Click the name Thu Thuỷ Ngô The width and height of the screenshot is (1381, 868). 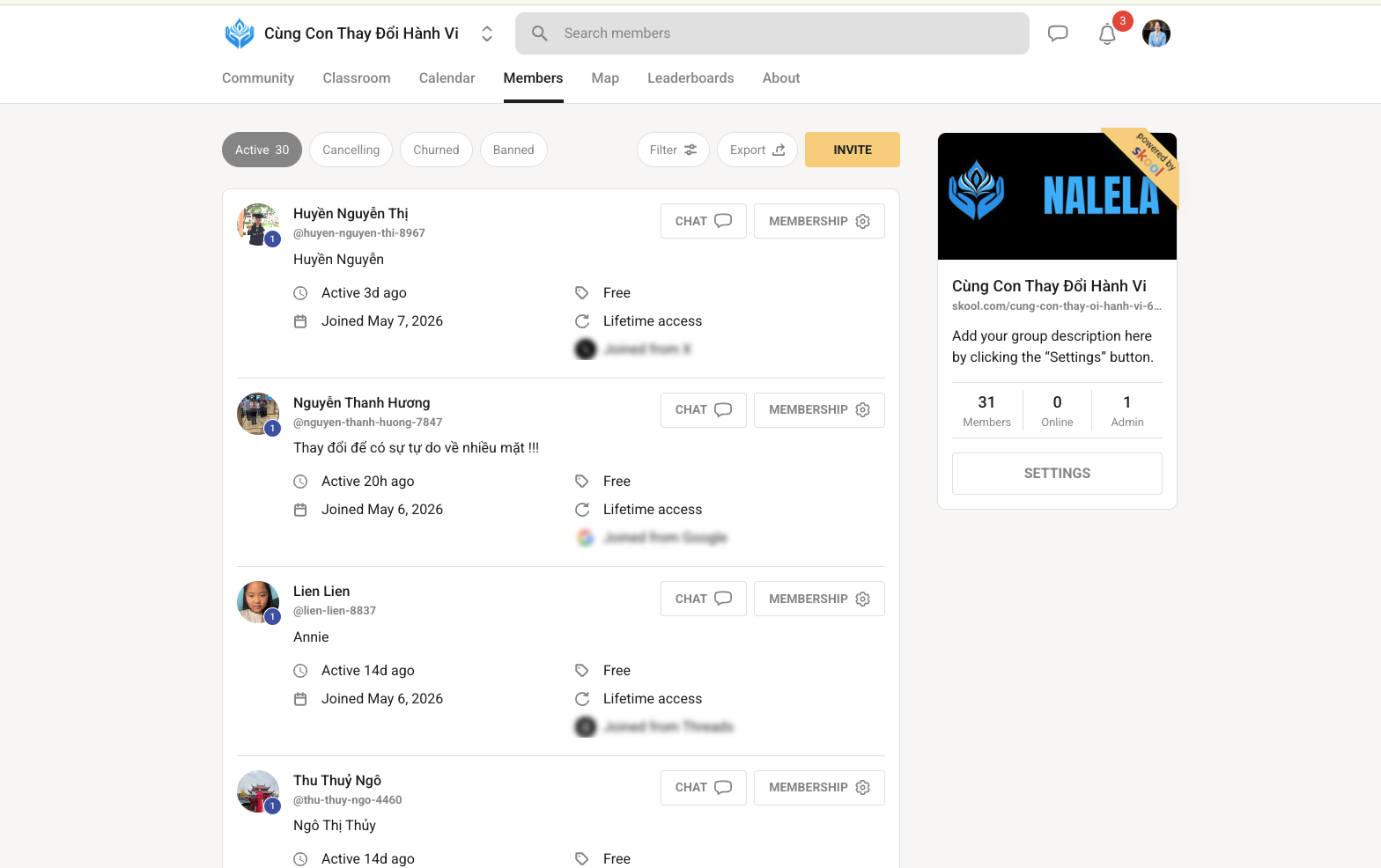(x=337, y=780)
